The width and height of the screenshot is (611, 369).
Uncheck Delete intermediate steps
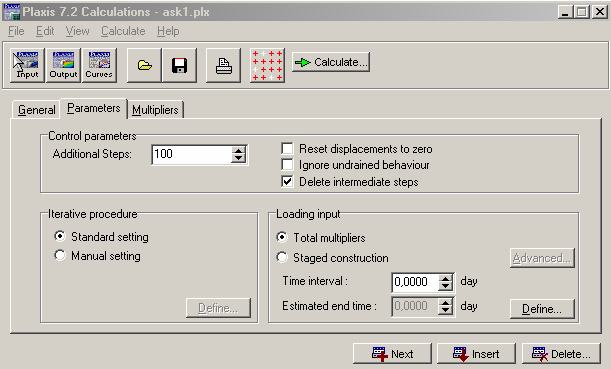point(287,182)
